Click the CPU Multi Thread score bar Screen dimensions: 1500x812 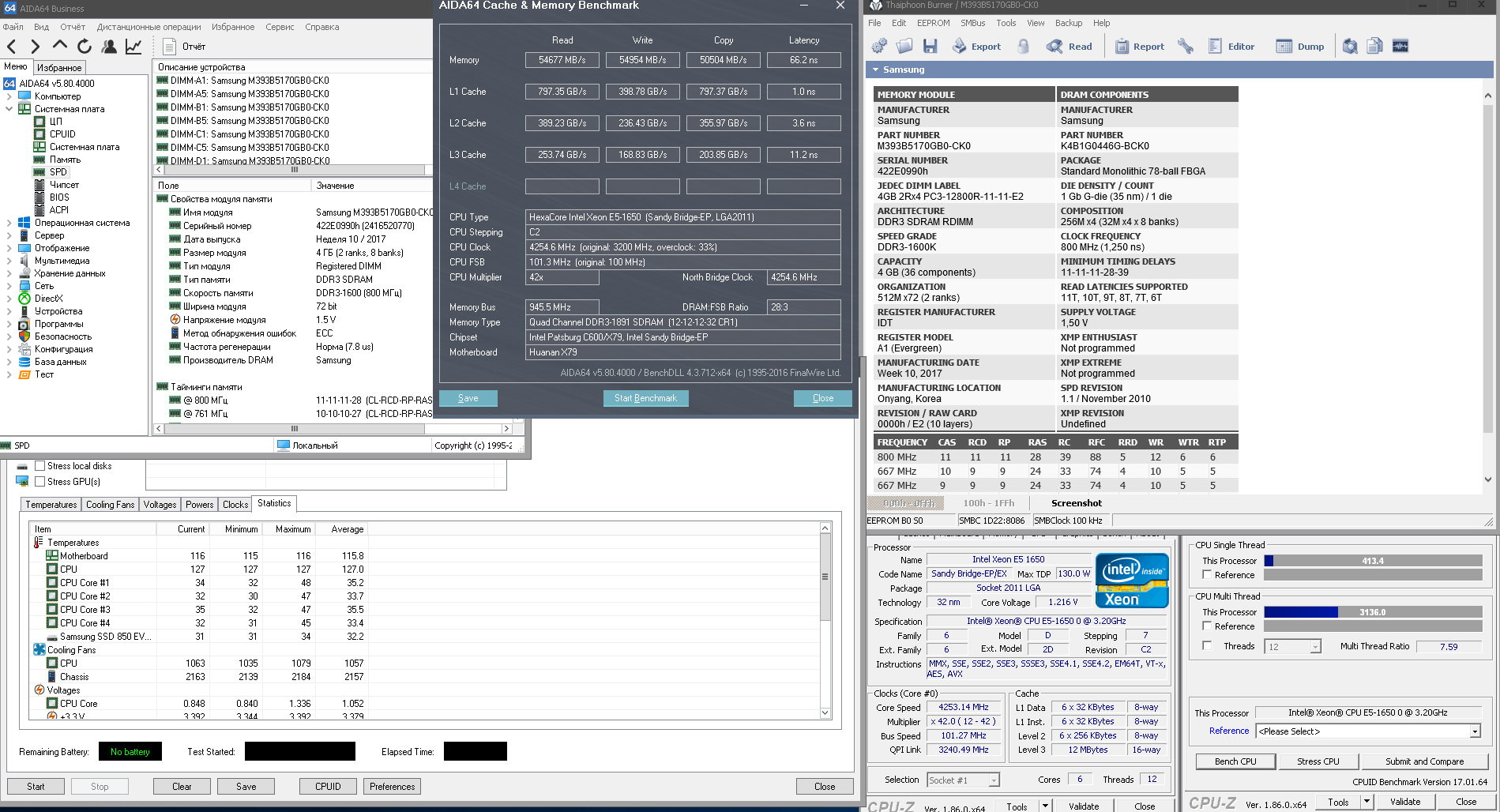point(1373,612)
